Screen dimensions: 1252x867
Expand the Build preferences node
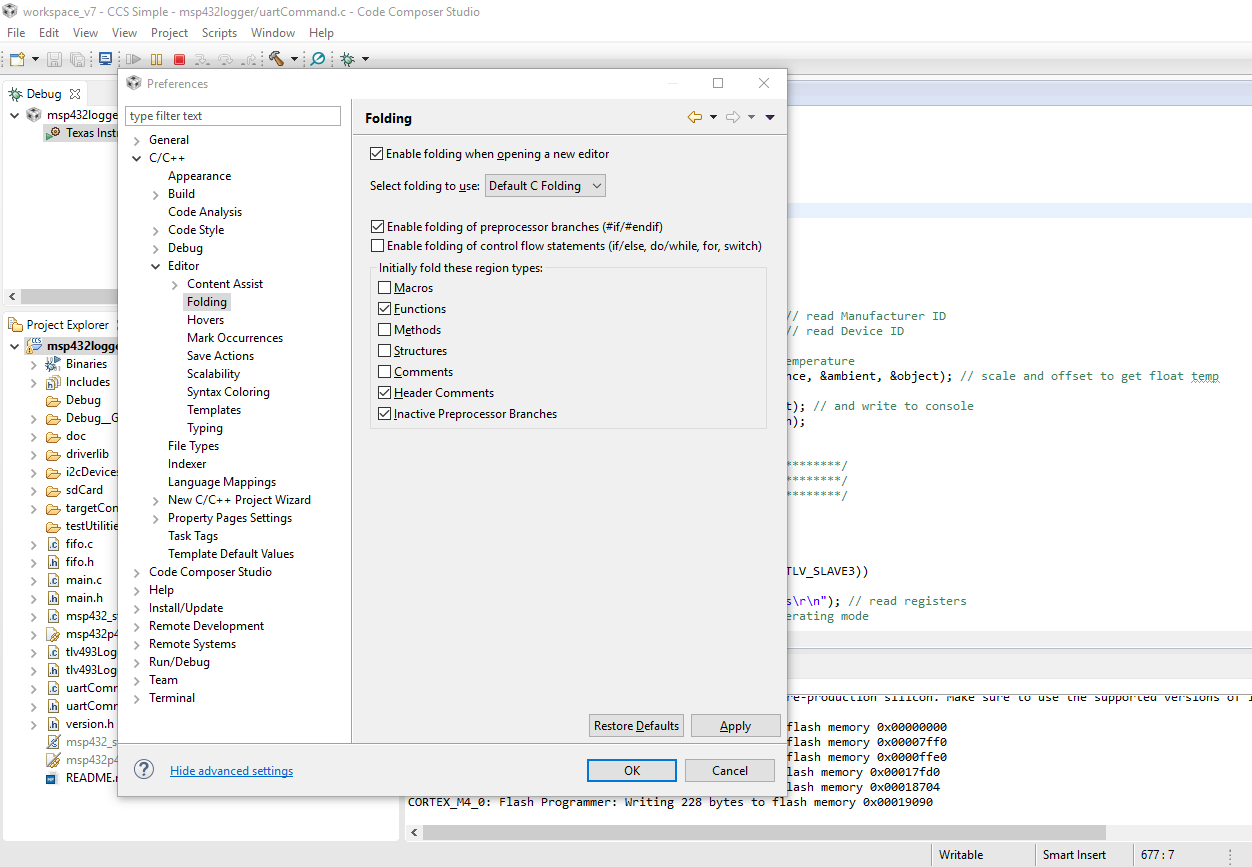(156, 194)
